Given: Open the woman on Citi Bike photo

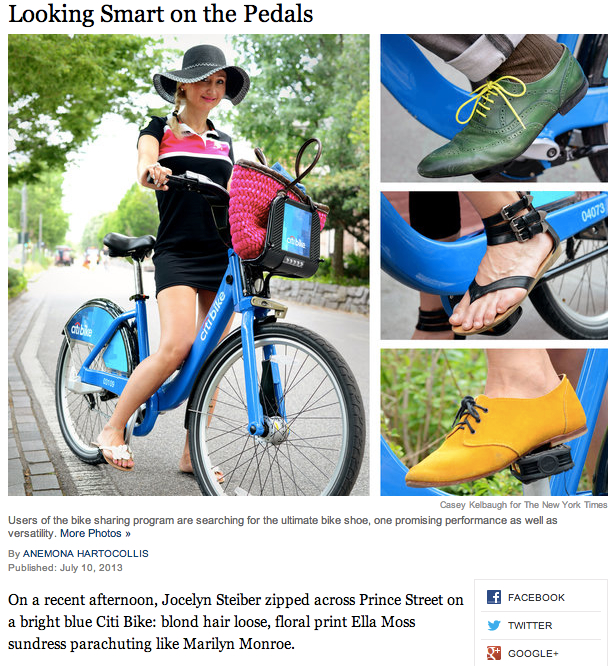Looking at the screenshot, I should click(189, 265).
